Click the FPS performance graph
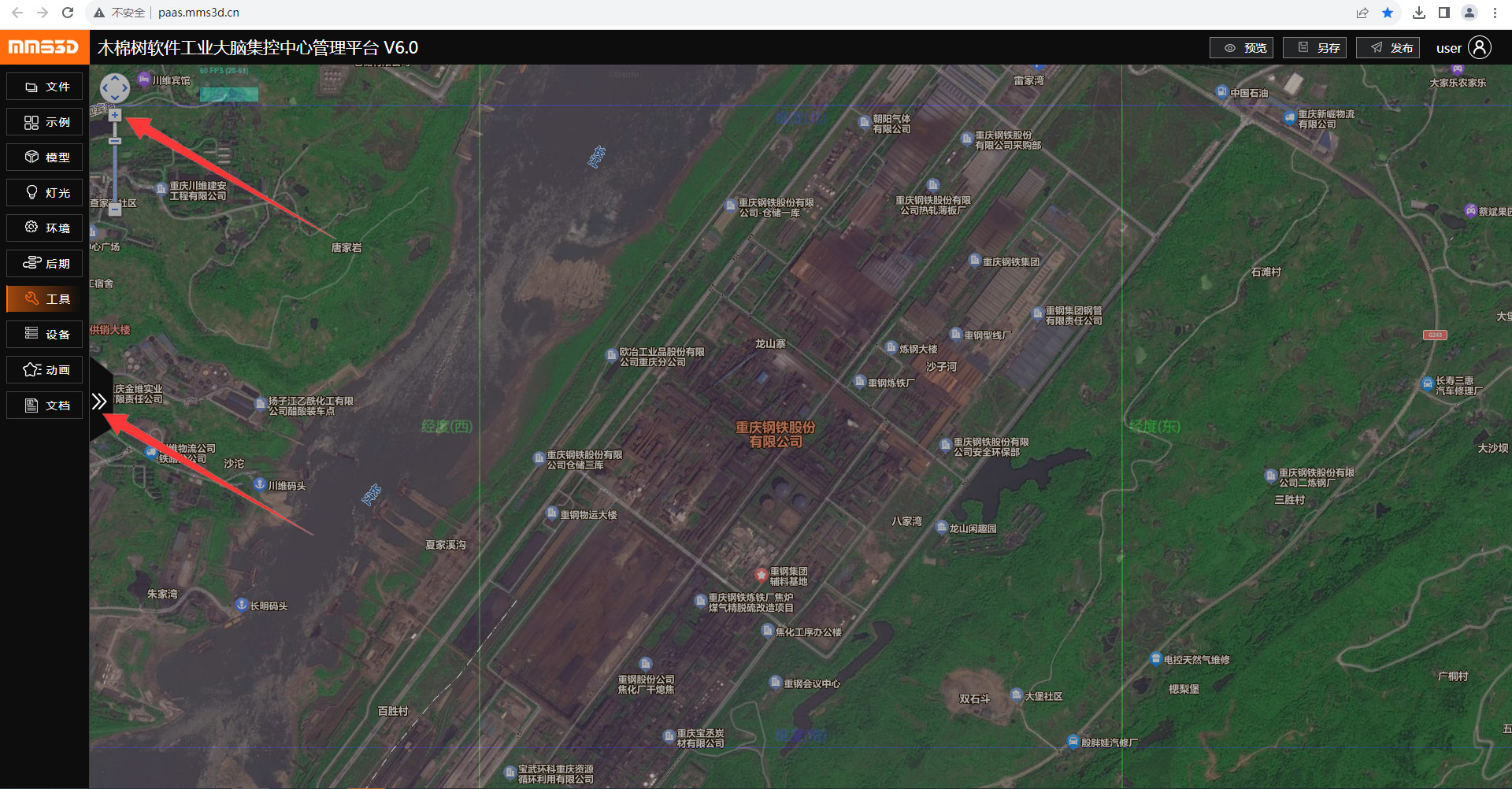1512x789 pixels. (x=229, y=94)
